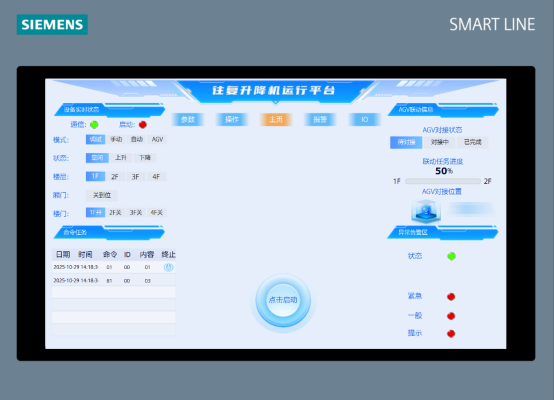The image size is (554, 400).
Task: Click the 命令 column header
Action: pyautogui.click(x=110, y=254)
